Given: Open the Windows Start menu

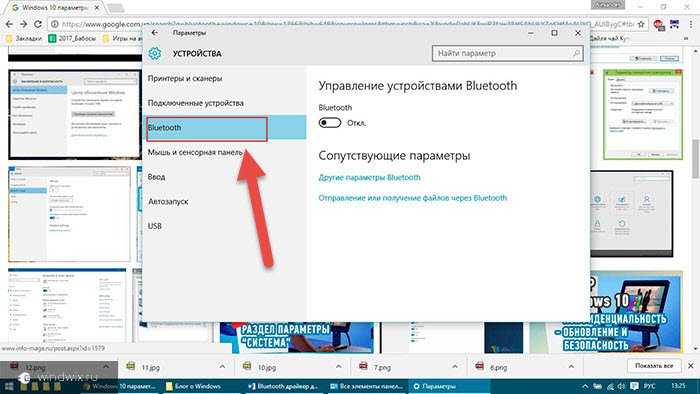Looking at the screenshot, I should point(9,386).
